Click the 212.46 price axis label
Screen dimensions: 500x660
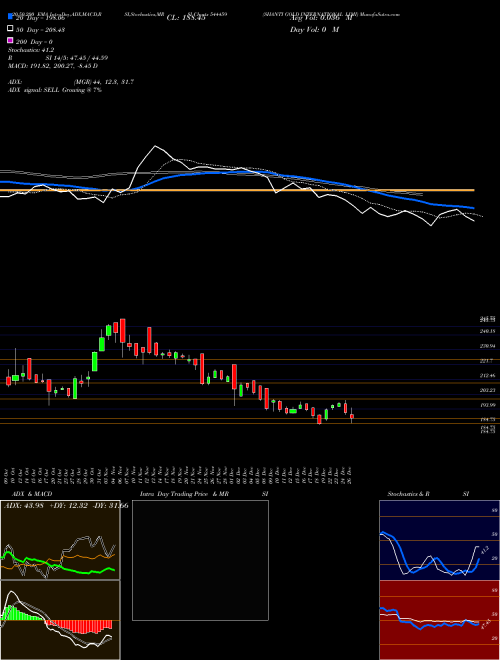tap(487, 375)
